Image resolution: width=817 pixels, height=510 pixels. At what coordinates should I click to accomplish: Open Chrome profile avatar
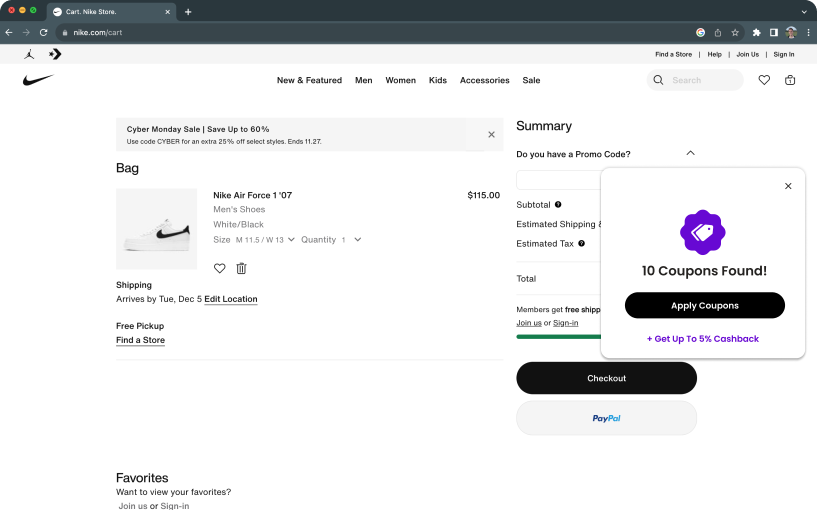coord(791,32)
